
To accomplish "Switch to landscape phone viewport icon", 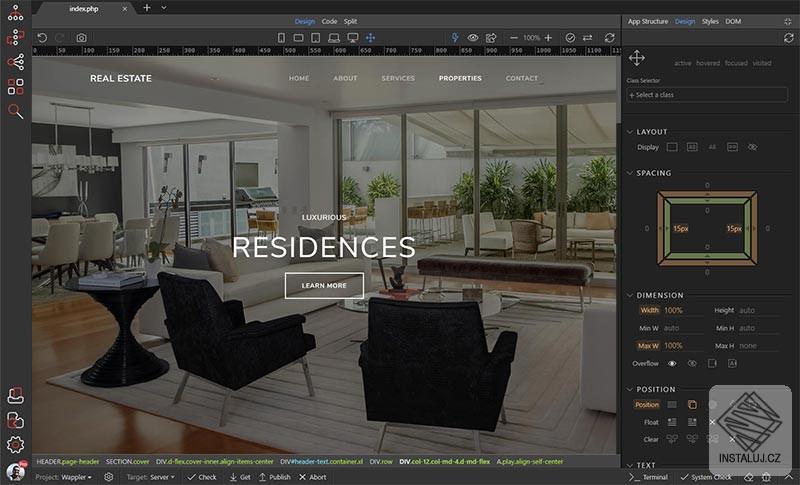I will pos(298,38).
